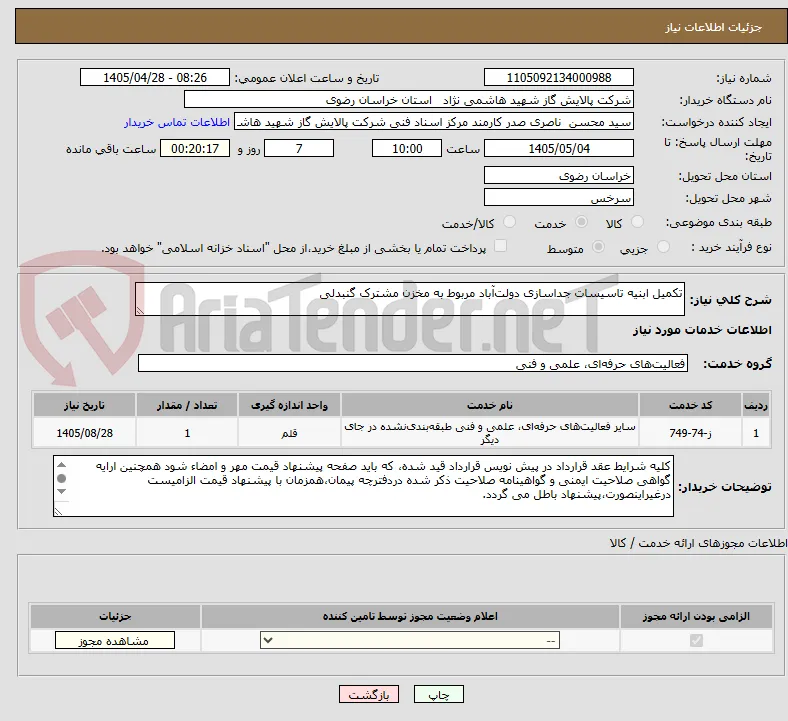Click the remaining time field 00:20:17
Screen dimensions: 788x721
195,149
